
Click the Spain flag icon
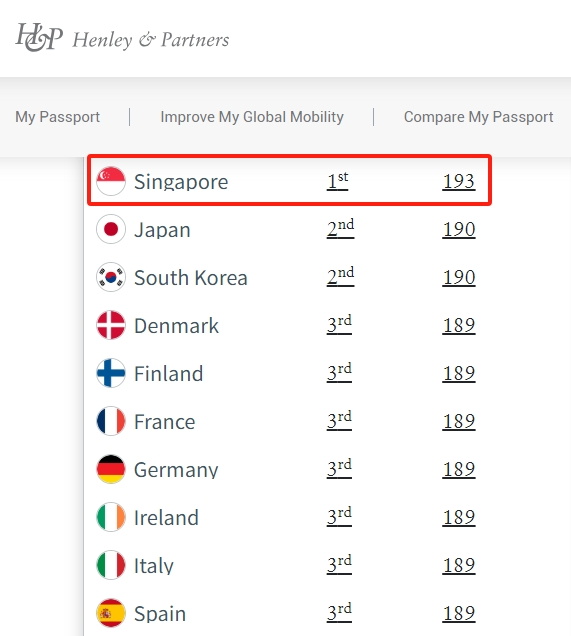pyautogui.click(x=111, y=613)
